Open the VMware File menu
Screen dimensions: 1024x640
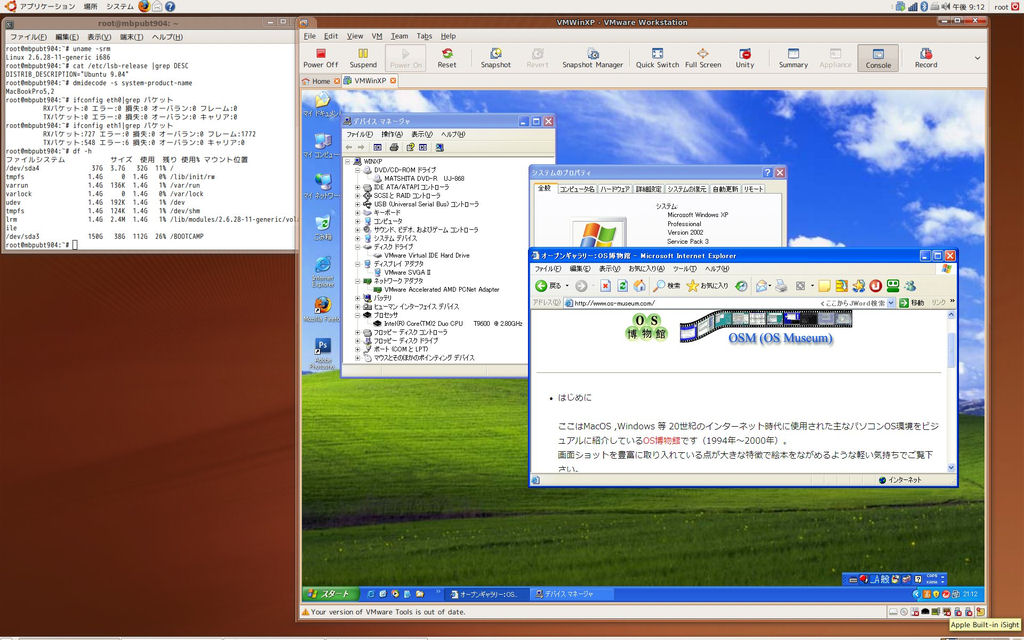click(310, 37)
